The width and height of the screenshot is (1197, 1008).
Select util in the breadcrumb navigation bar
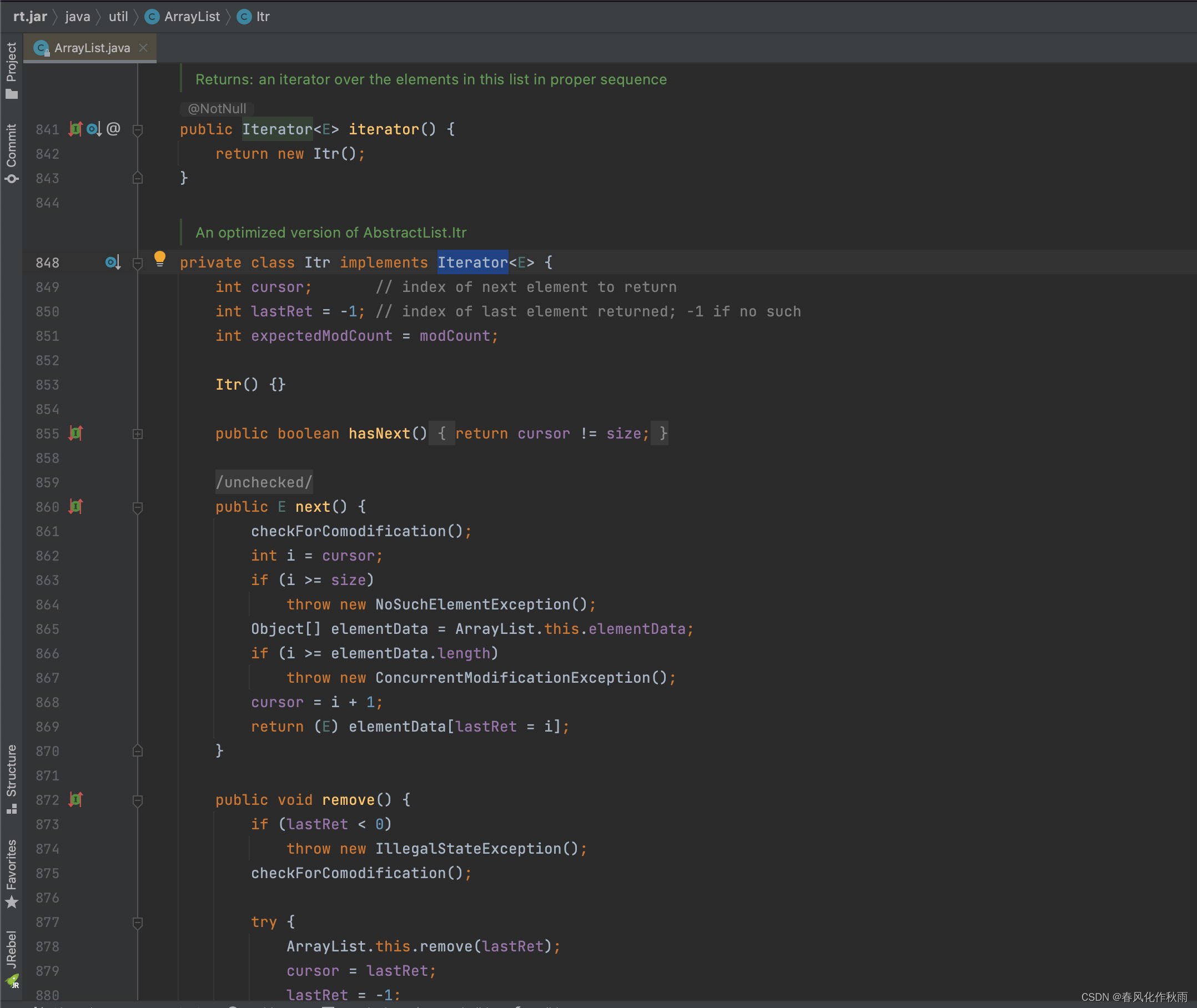coord(118,17)
